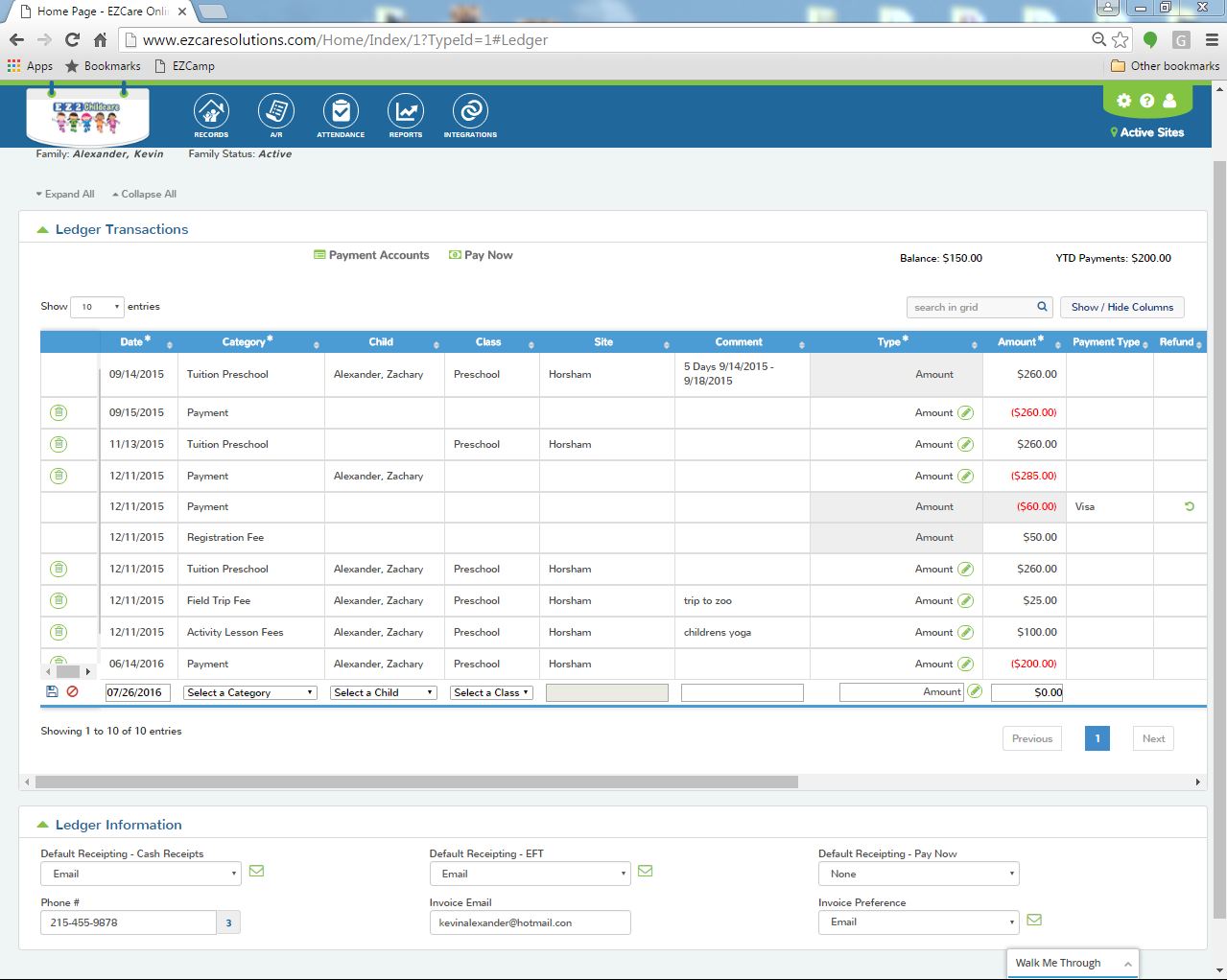Sort grid by Site column header
This screenshot has width=1227, height=980.
click(606, 342)
